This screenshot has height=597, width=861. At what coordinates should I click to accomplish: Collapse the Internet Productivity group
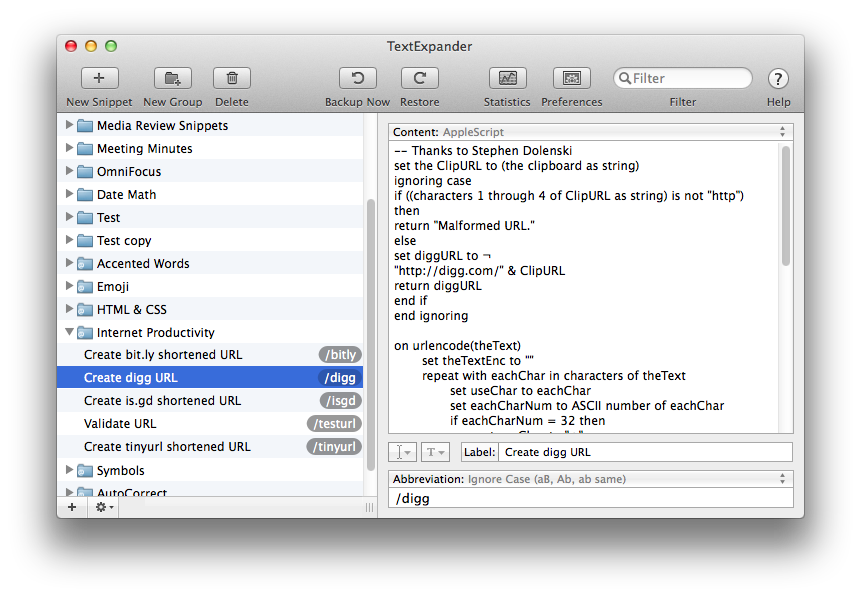pos(69,332)
